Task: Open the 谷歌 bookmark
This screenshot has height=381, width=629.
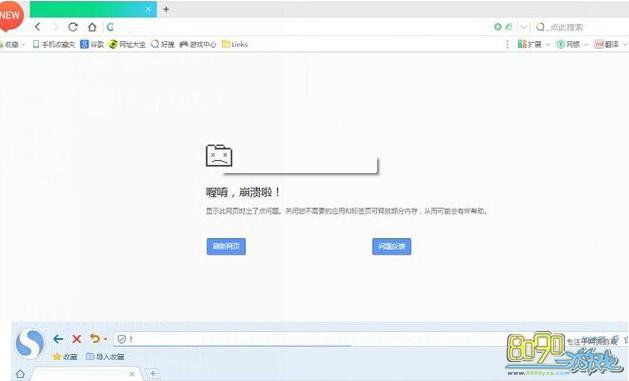Action: [x=92, y=44]
